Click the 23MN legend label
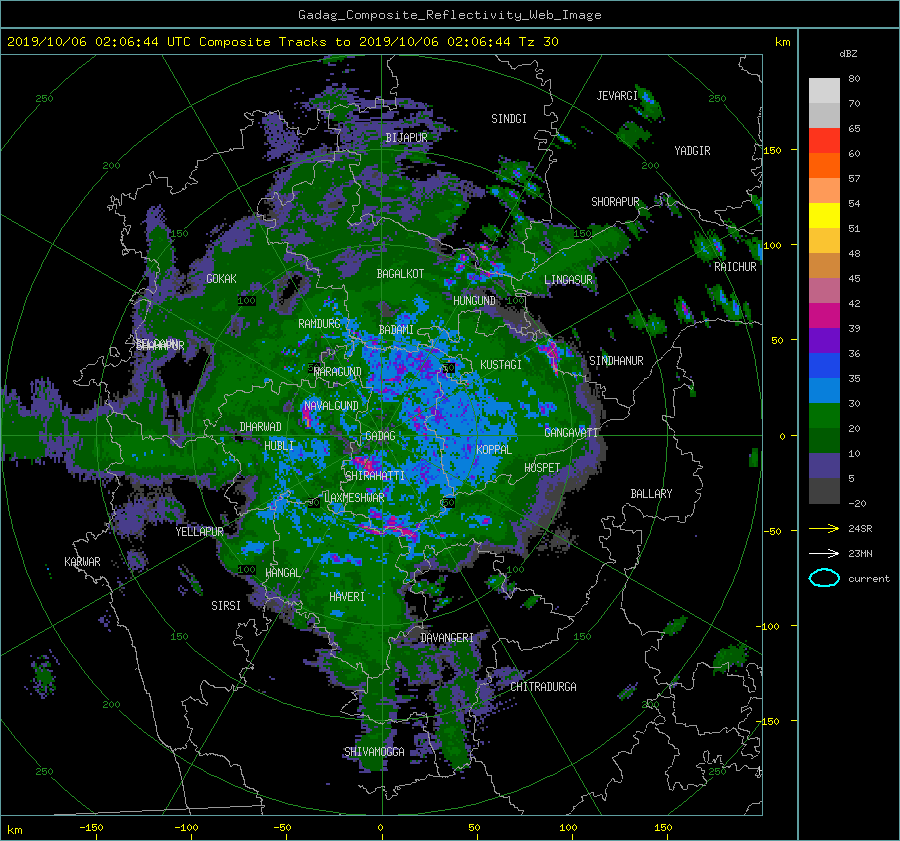Viewport: 900px width, 841px height. 860,554
